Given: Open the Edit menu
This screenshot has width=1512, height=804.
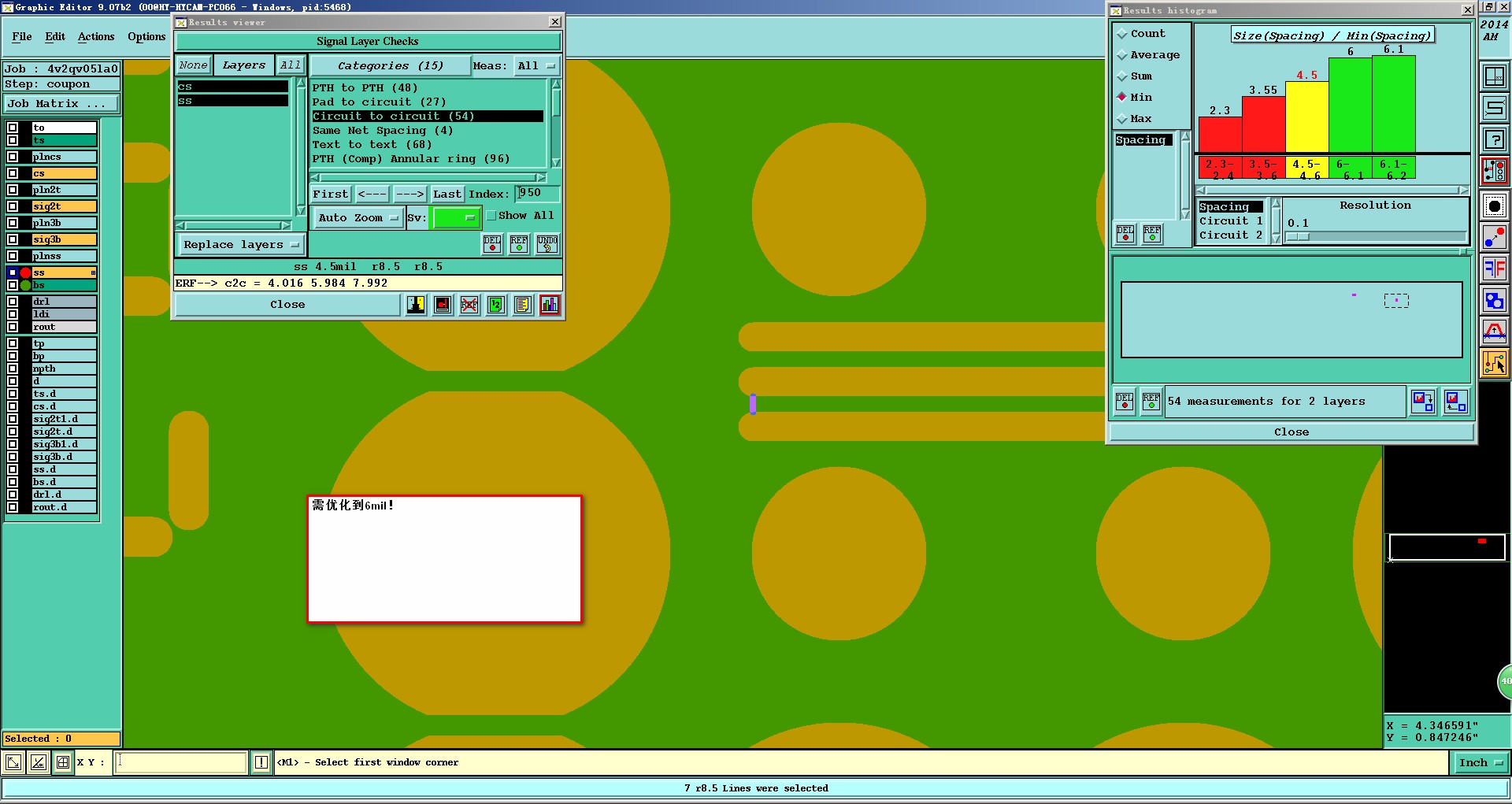Looking at the screenshot, I should [x=55, y=37].
